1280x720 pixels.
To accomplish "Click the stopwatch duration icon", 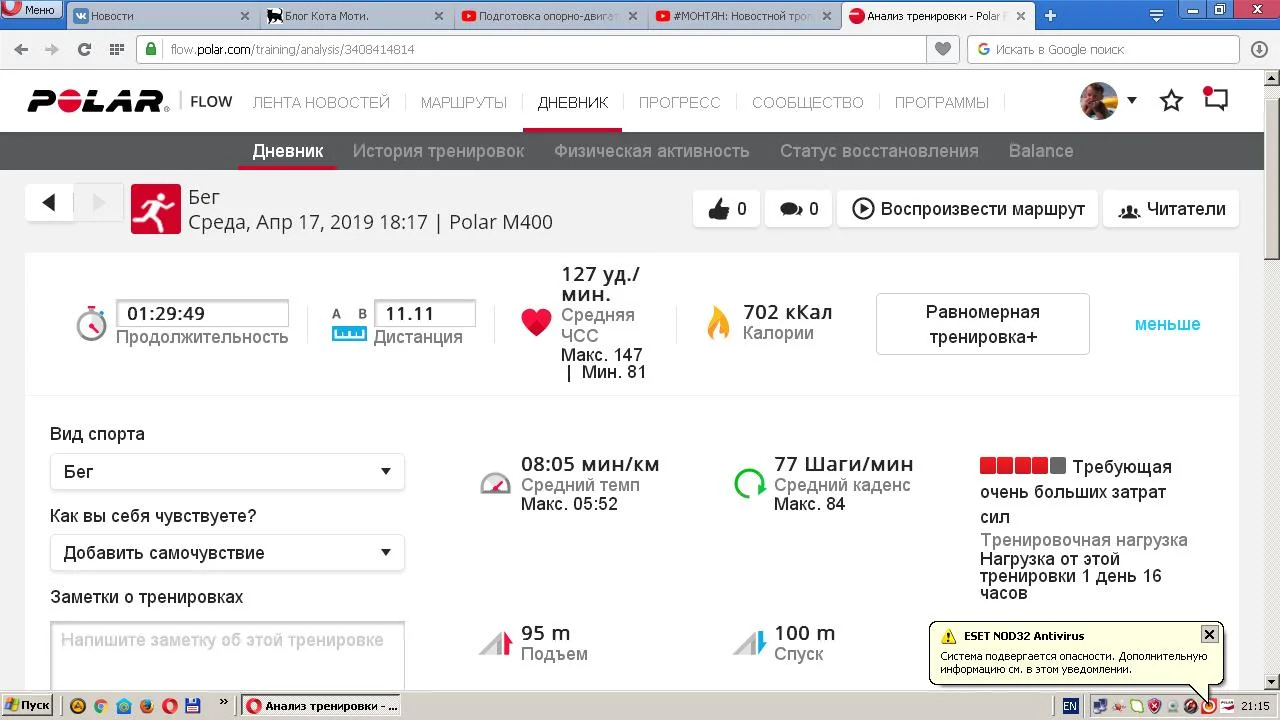I will tap(91, 323).
